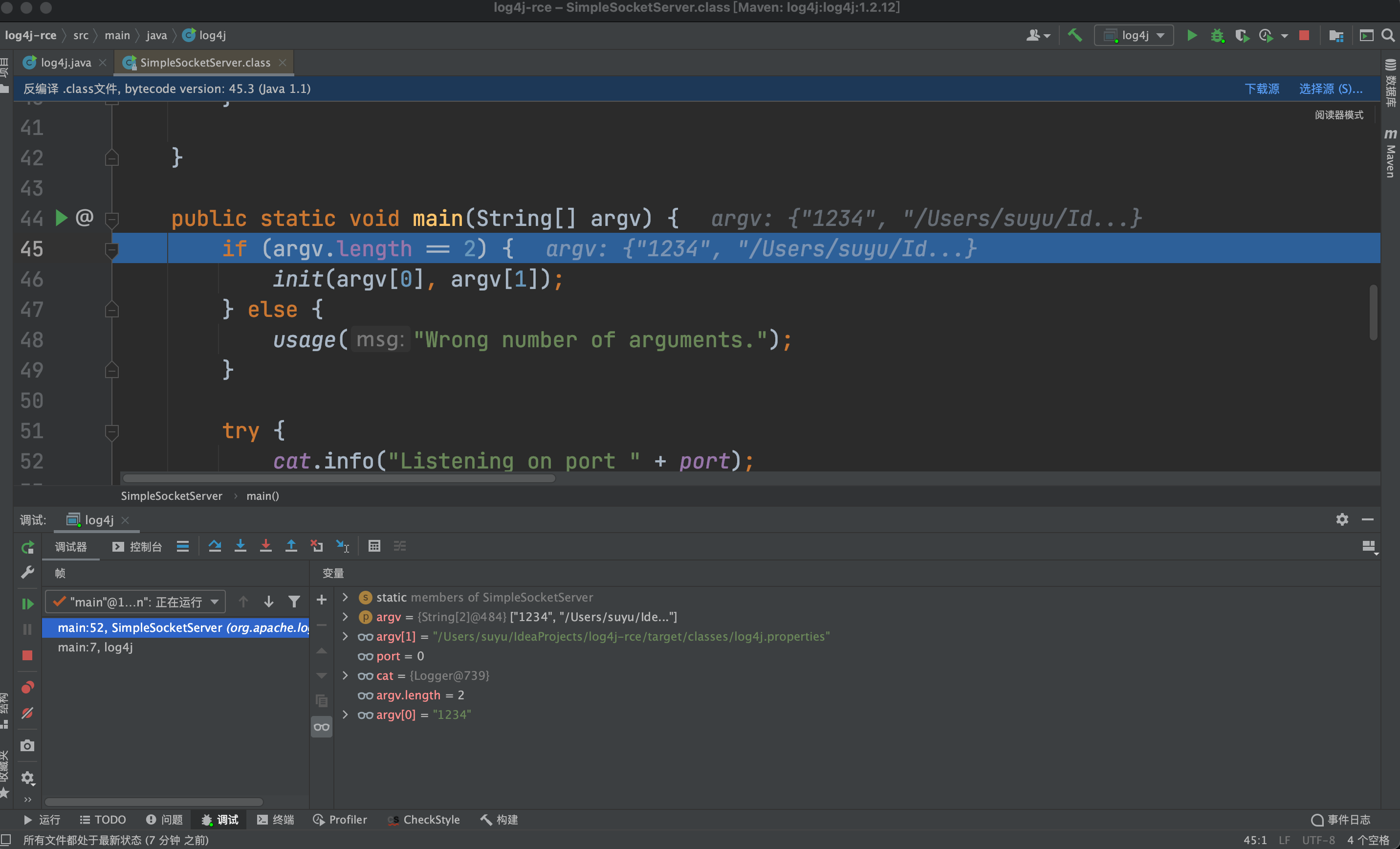The width and height of the screenshot is (1400, 849).
Task: Step Into with the blue down arrow
Action: pos(241,546)
